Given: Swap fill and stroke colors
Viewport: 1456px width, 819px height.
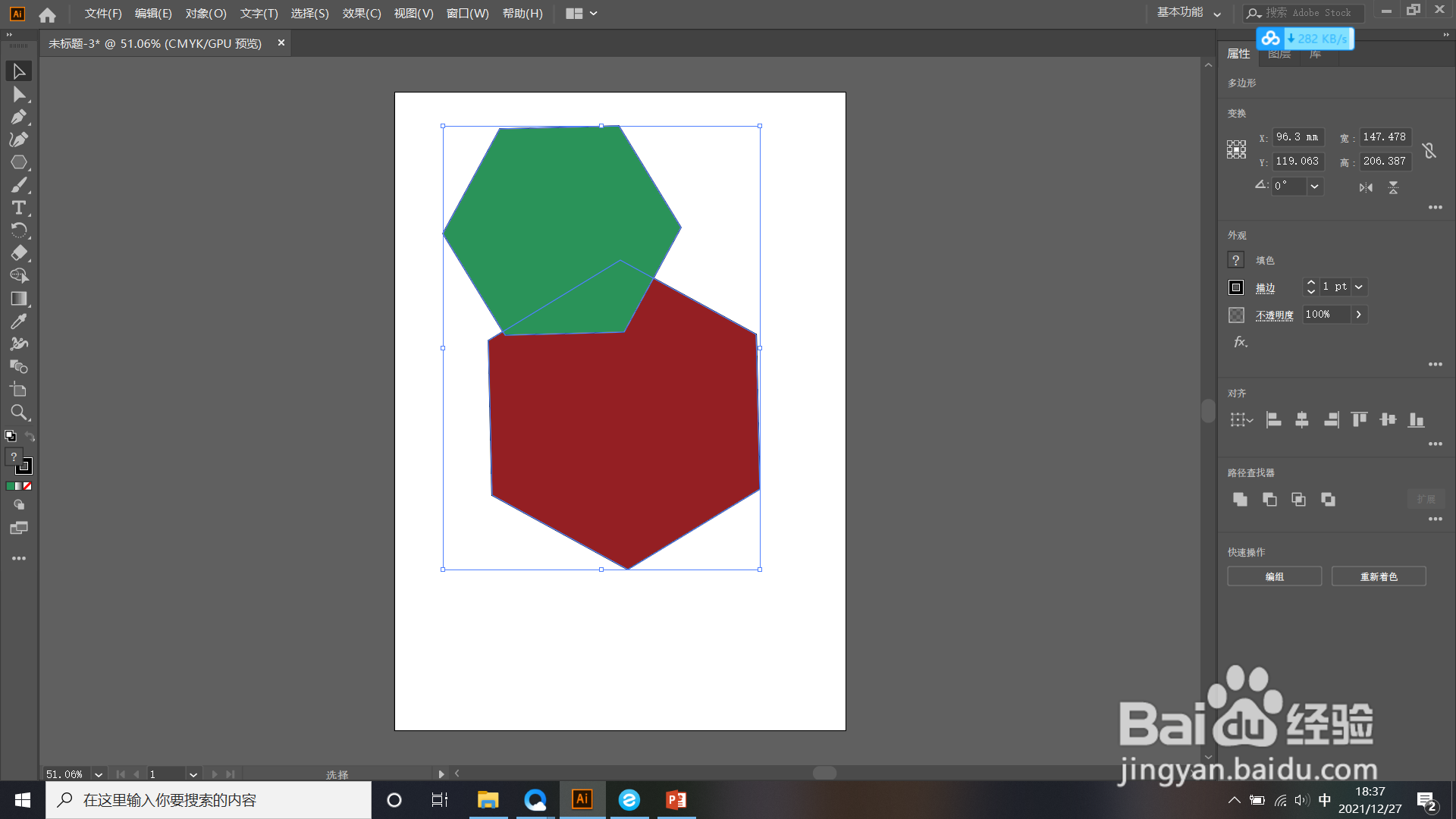Looking at the screenshot, I should click(30, 437).
